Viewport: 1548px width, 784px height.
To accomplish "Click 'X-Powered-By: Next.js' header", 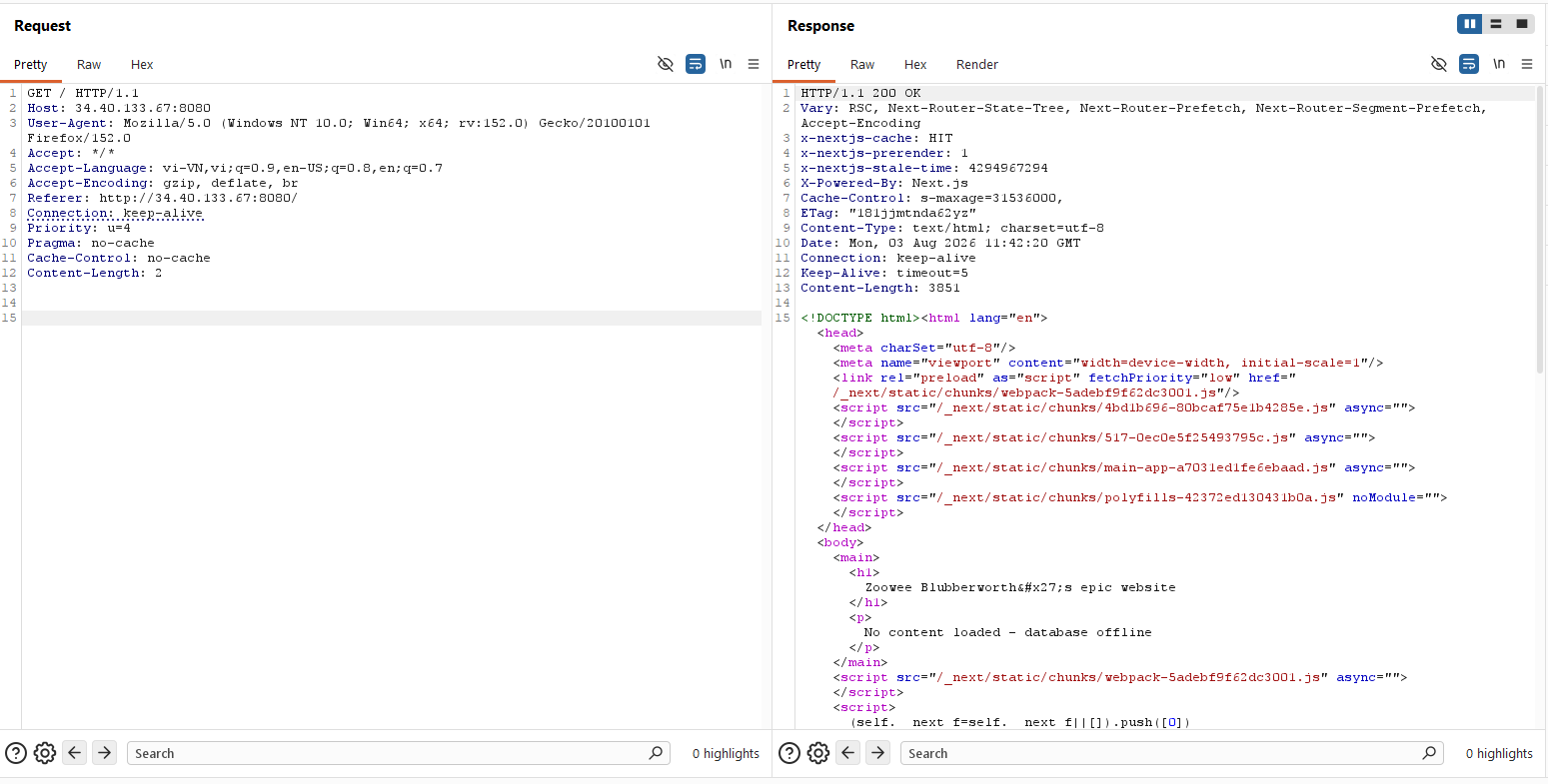I will (x=884, y=183).
